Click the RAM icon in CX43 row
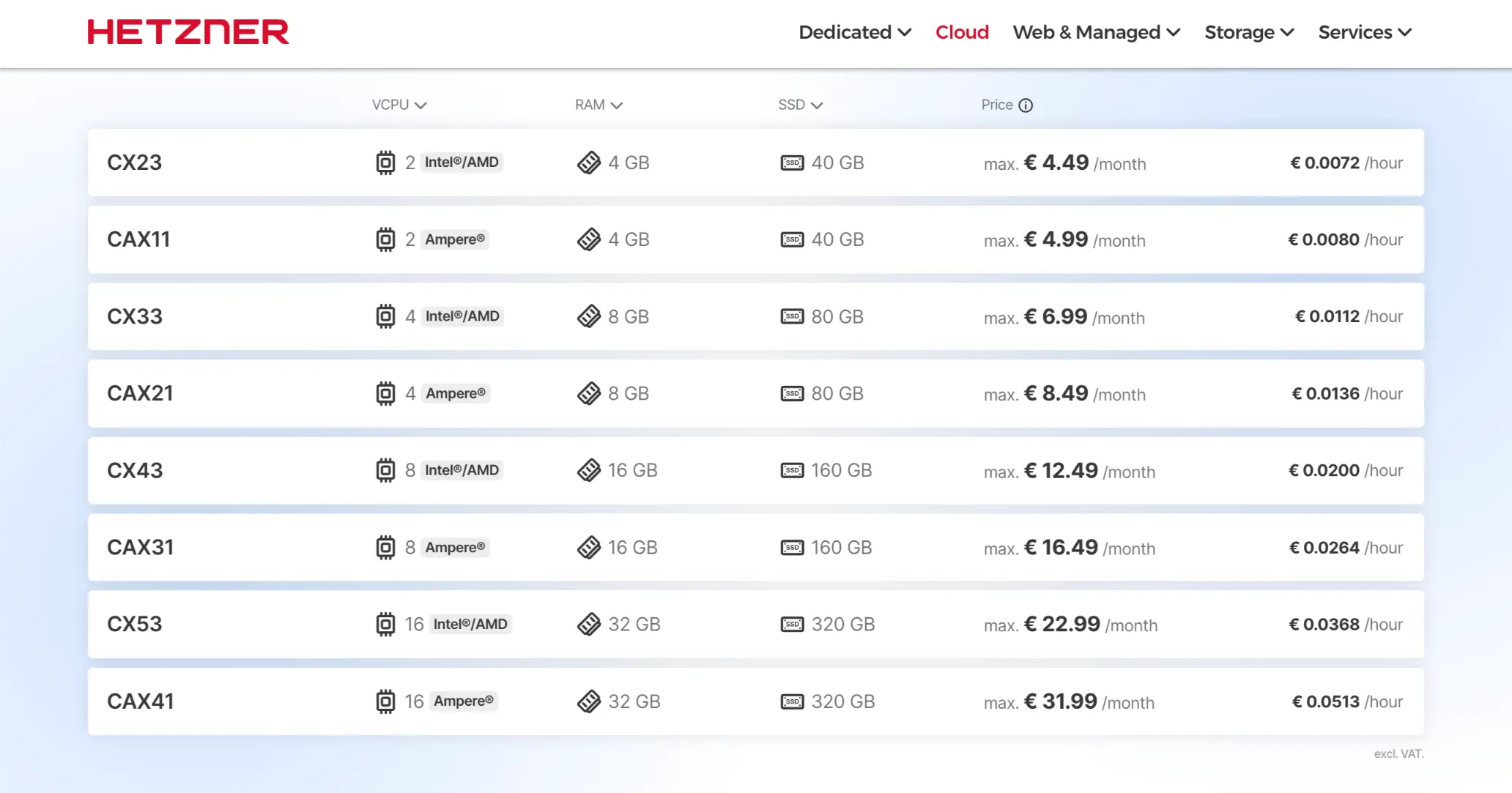Screen dimensions: 1512x793 point(588,470)
